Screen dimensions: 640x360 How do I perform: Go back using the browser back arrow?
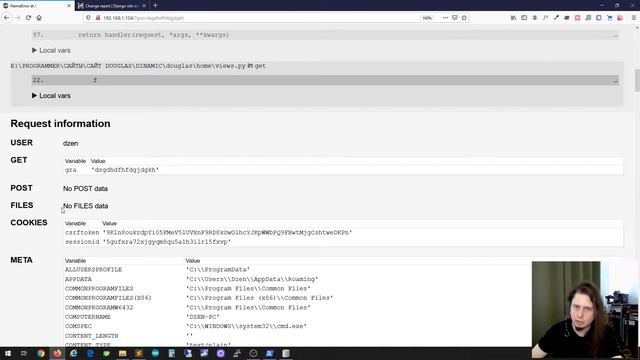click(x=7, y=18)
